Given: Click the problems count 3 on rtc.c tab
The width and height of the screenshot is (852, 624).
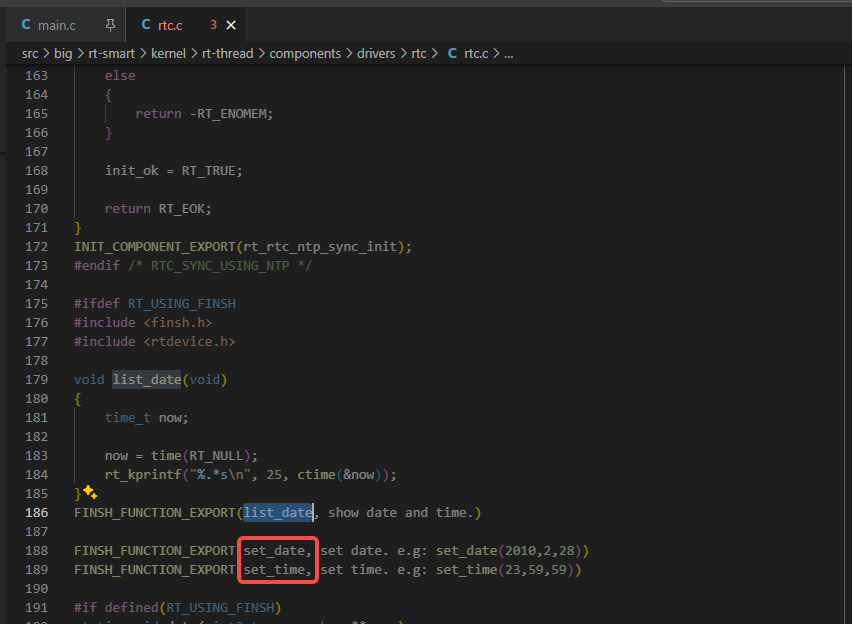Looking at the screenshot, I should 213,24.
